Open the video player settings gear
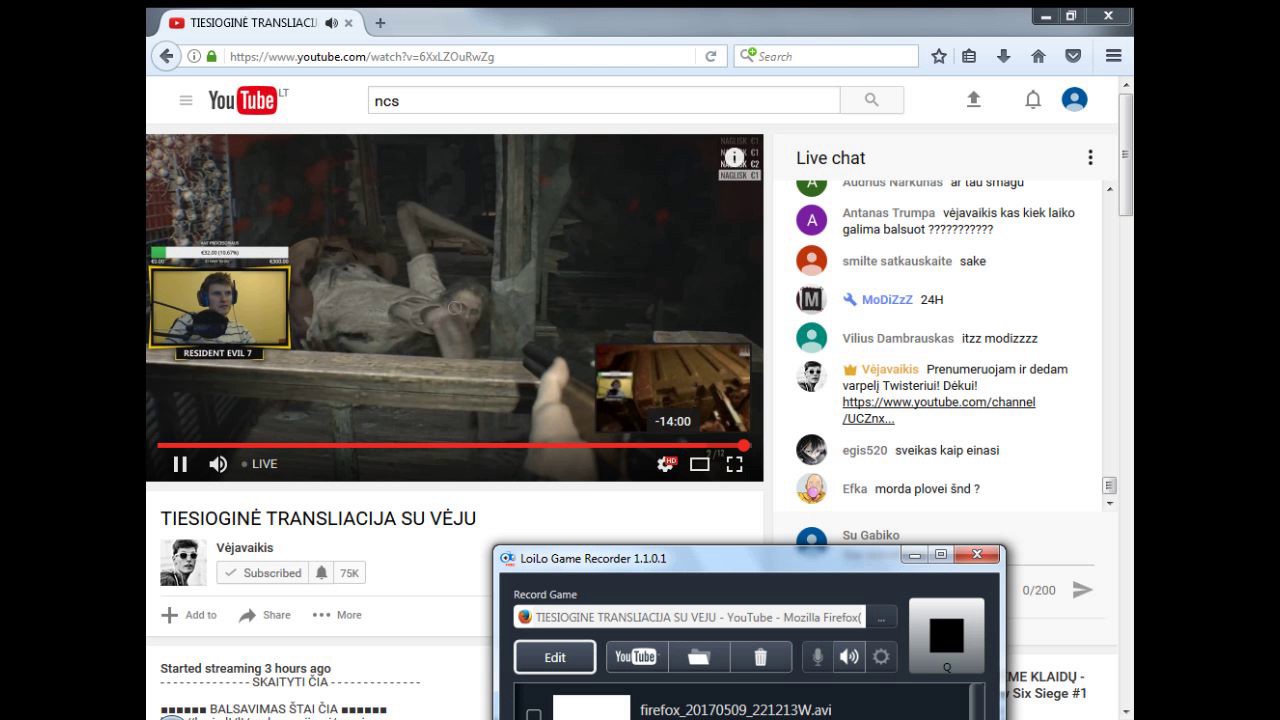 pyautogui.click(x=666, y=464)
